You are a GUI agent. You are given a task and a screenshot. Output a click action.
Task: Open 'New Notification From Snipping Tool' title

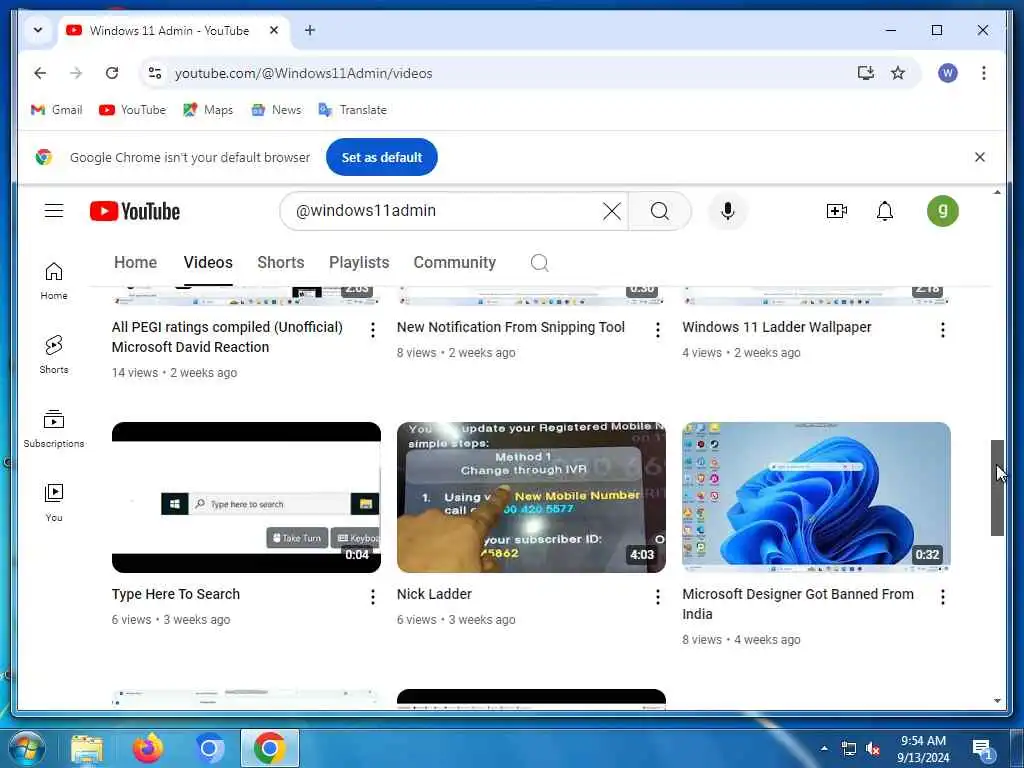coord(511,327)
